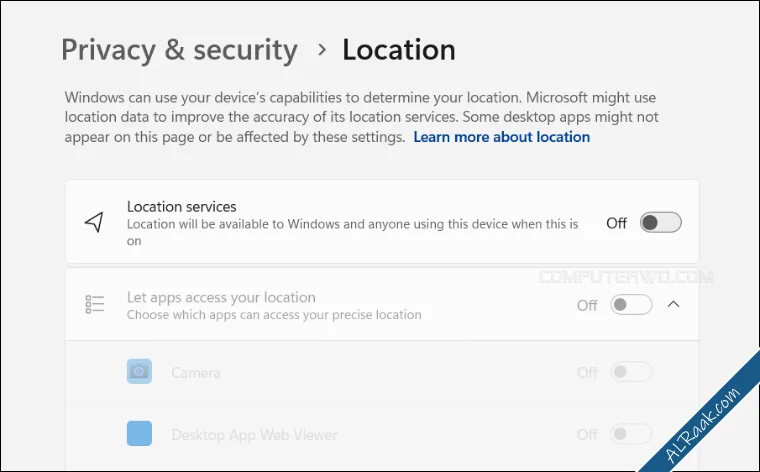
Task: Click Choose which apps can access description
Action: coord(274,315)
